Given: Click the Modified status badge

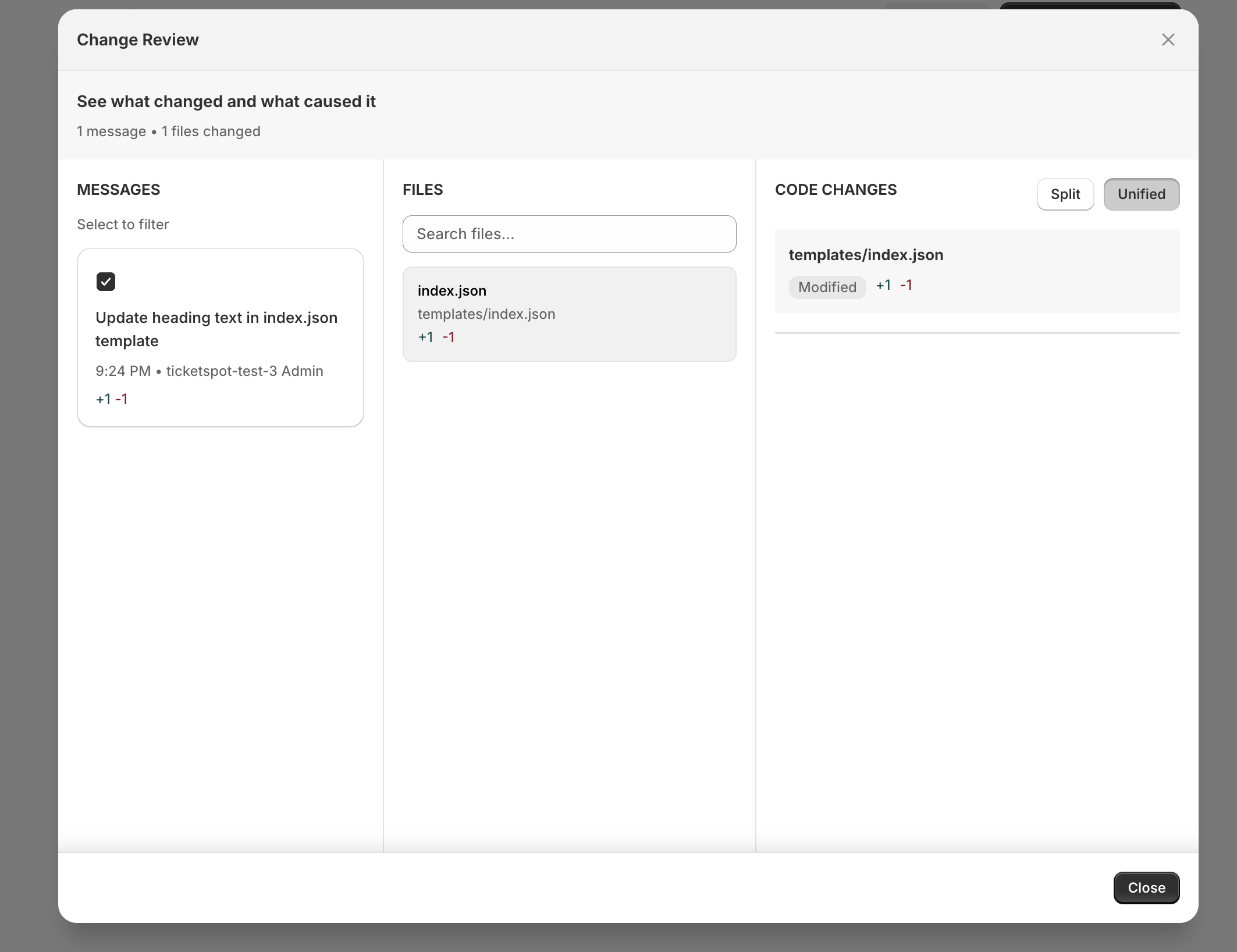Looking at the screenshot, I should 827,287.
